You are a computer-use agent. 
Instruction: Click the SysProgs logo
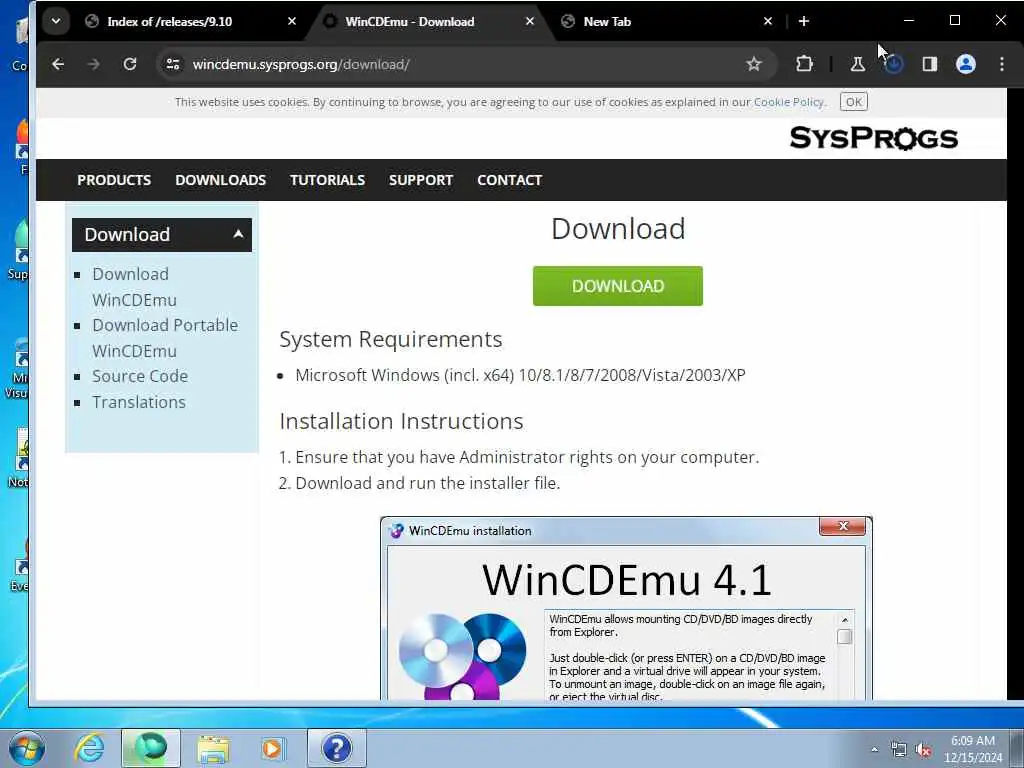pos(874,138)
